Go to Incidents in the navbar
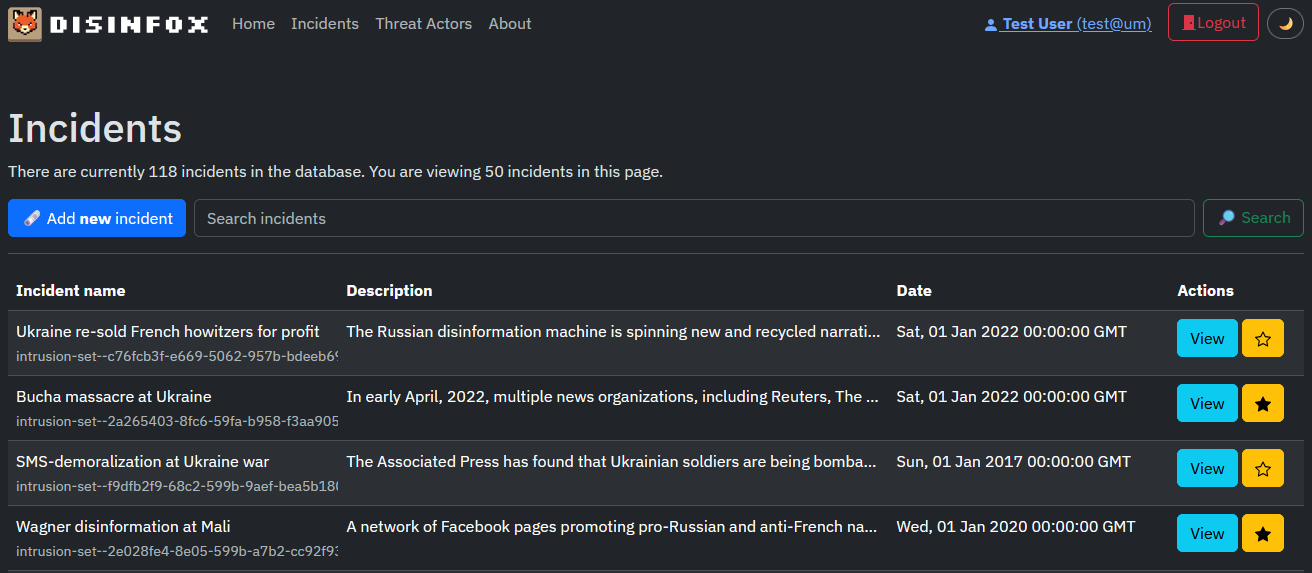Image resolution: width=1312 pixels, height=573 pixels. click(x=325, y=24)
